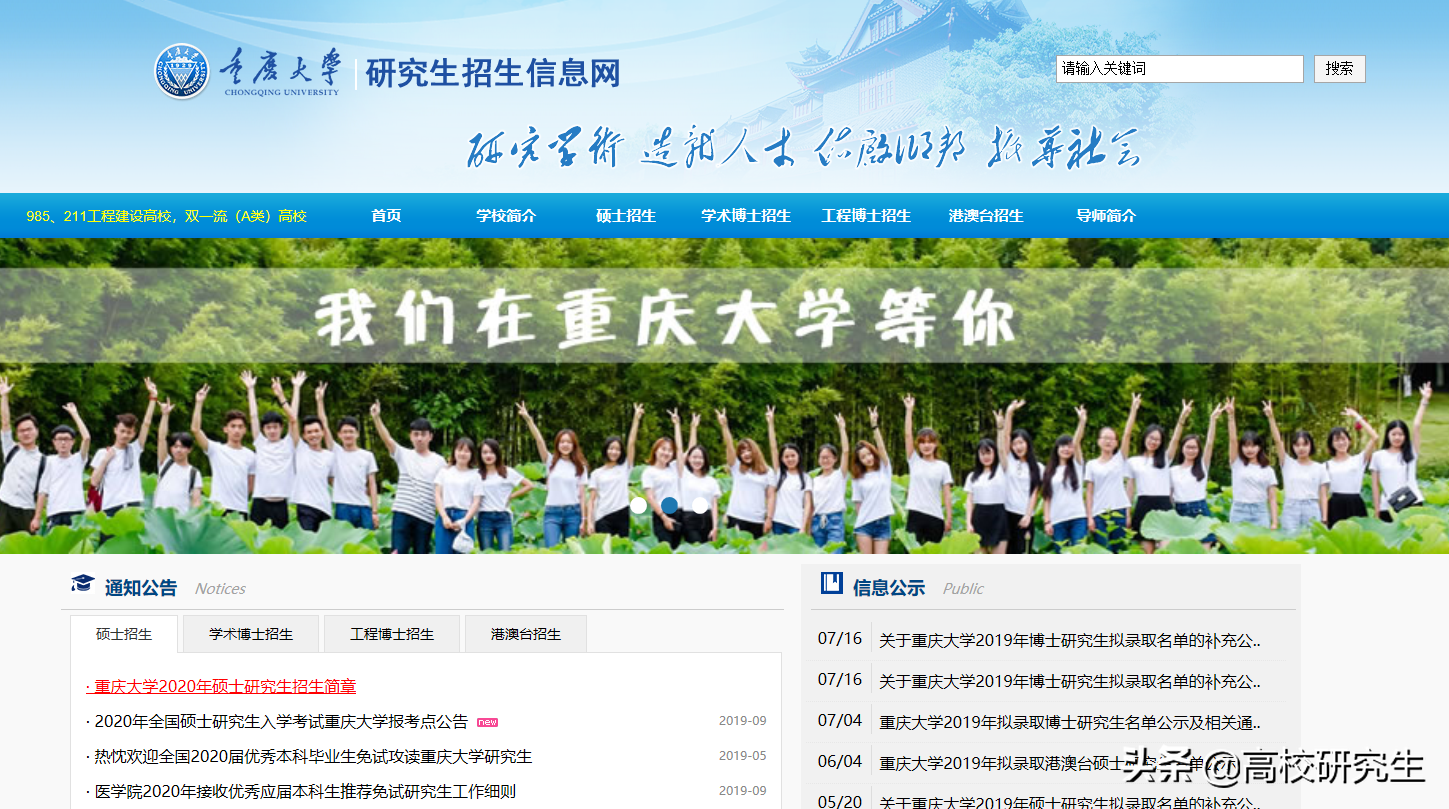Select the third carousel dot indicator

click(700, 505)
